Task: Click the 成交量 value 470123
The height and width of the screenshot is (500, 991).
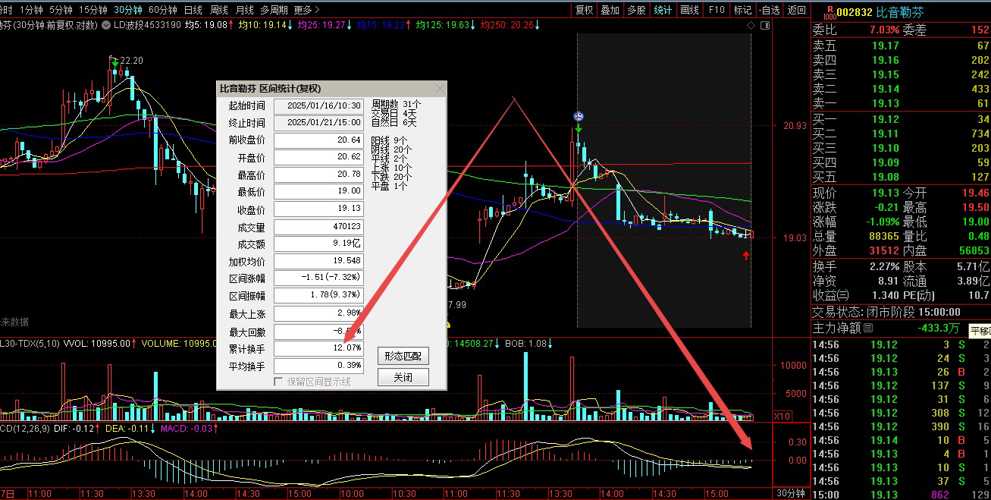Action: (x=319, y=226)
